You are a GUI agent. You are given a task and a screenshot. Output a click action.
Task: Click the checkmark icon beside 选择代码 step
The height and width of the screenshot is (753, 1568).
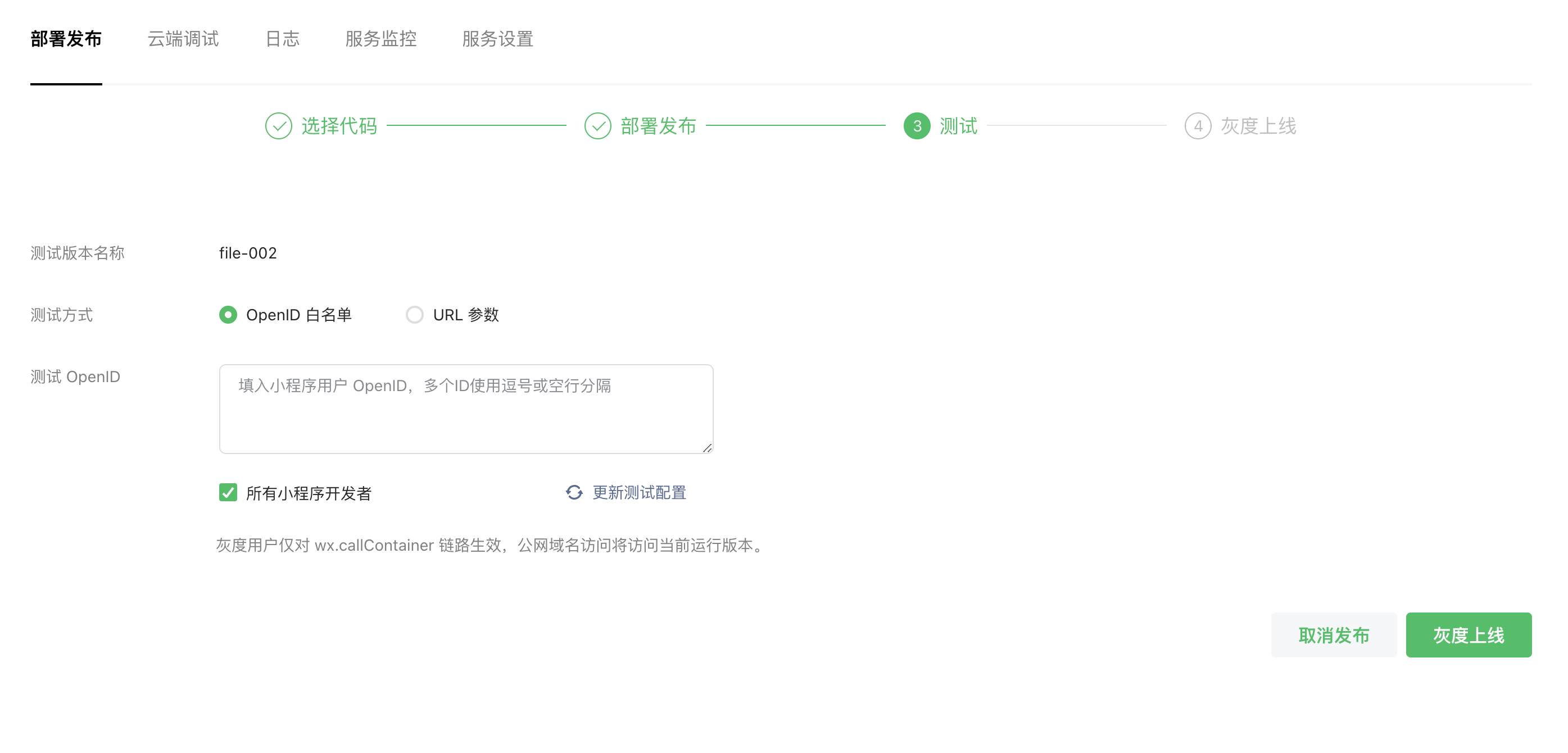[278, 126]
